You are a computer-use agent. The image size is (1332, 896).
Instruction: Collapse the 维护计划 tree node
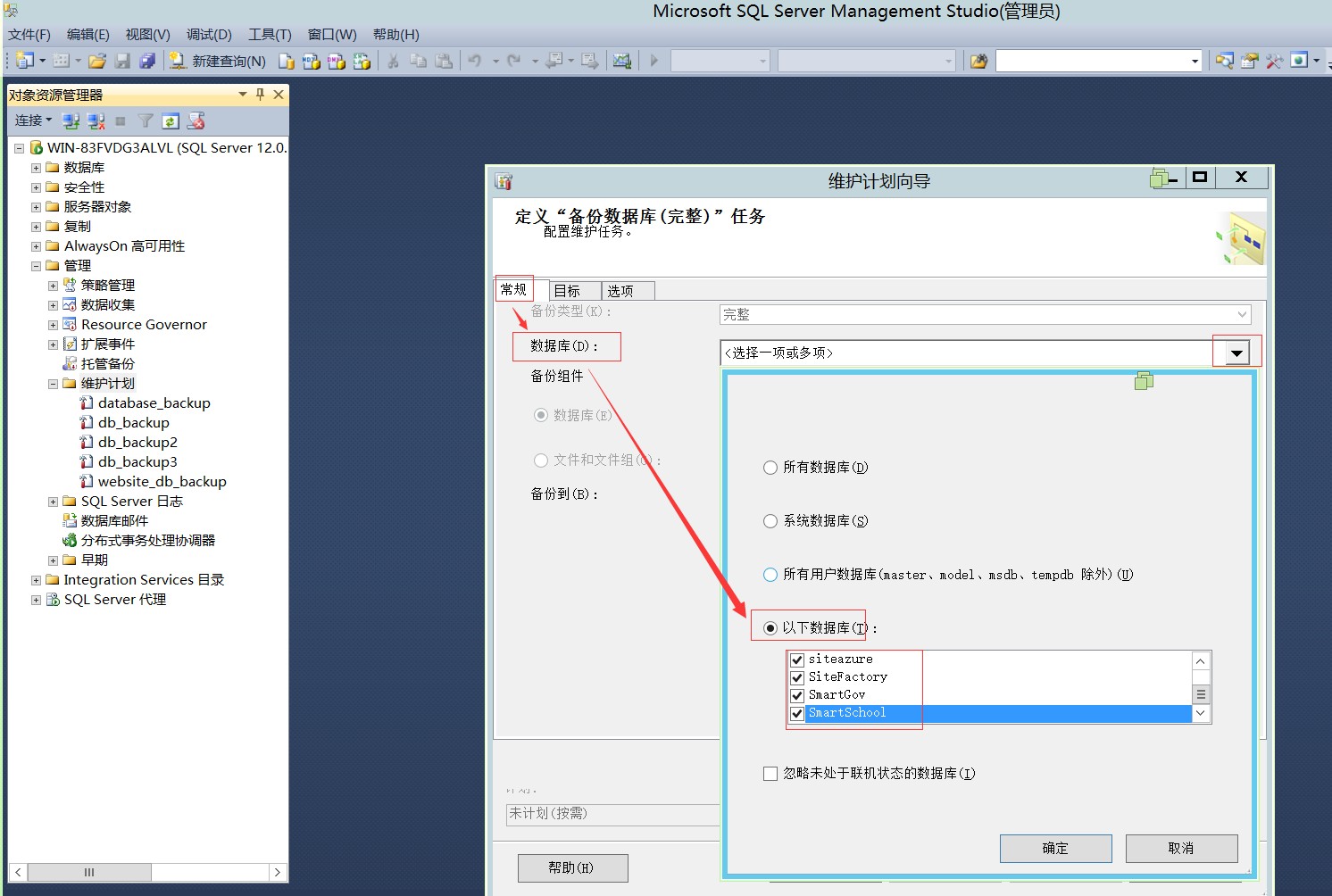[x=52, y=383]
